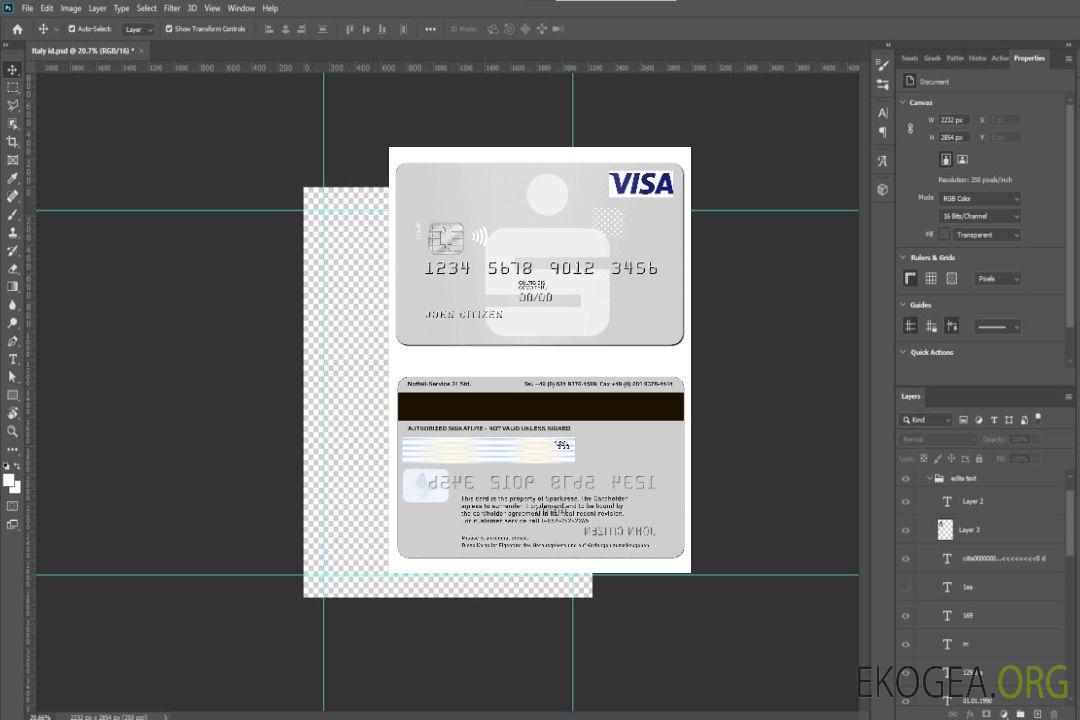Open the Layer menu
Viewport: 1080px width, 720px height.
tap(97, 8)
